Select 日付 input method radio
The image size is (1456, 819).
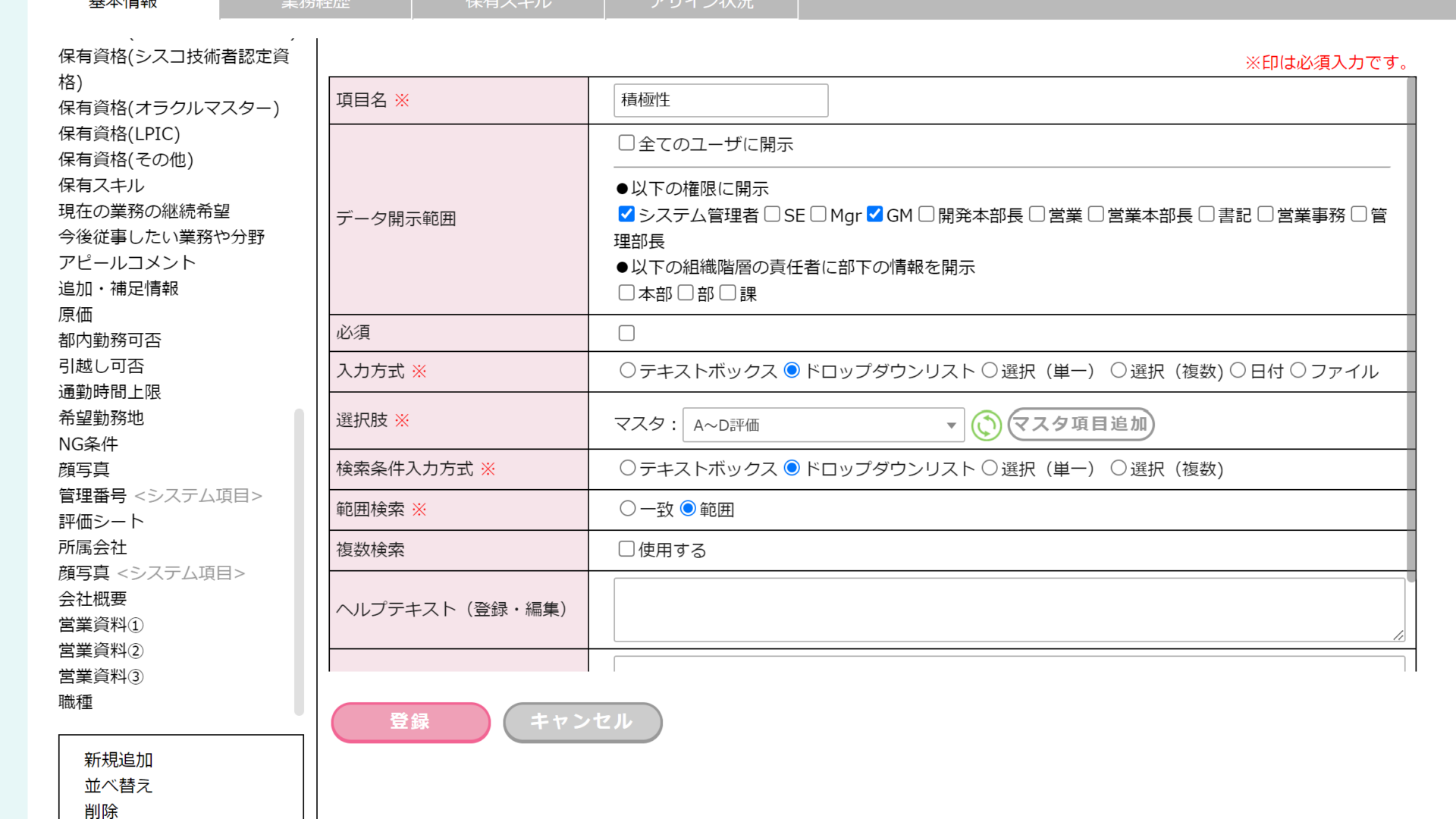click(x=1238, y=370)
